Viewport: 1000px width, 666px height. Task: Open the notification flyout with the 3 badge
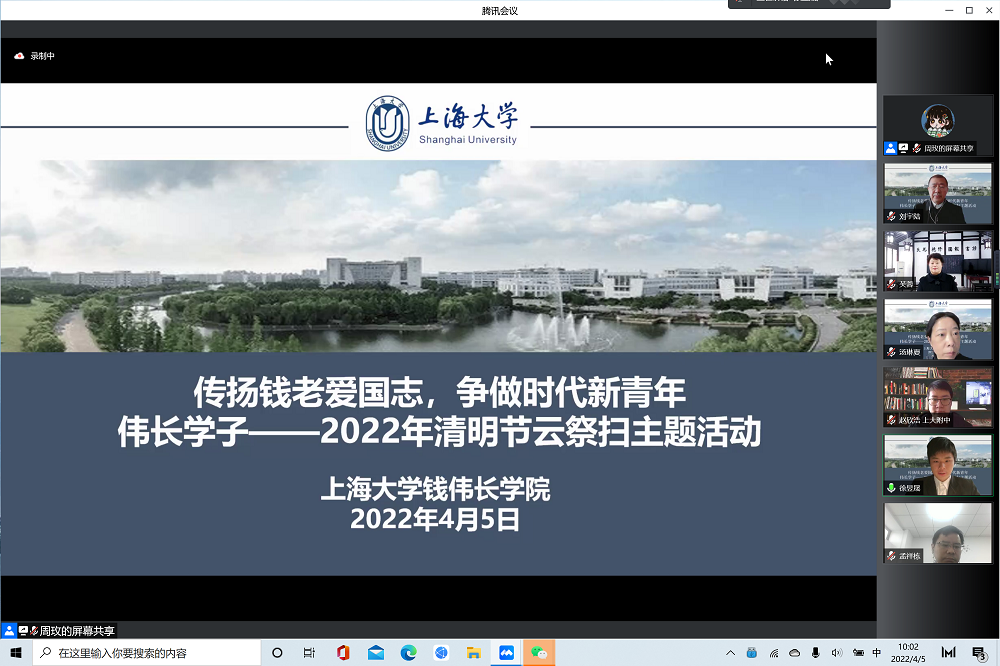pyautogui.click(x=977, y=652)
